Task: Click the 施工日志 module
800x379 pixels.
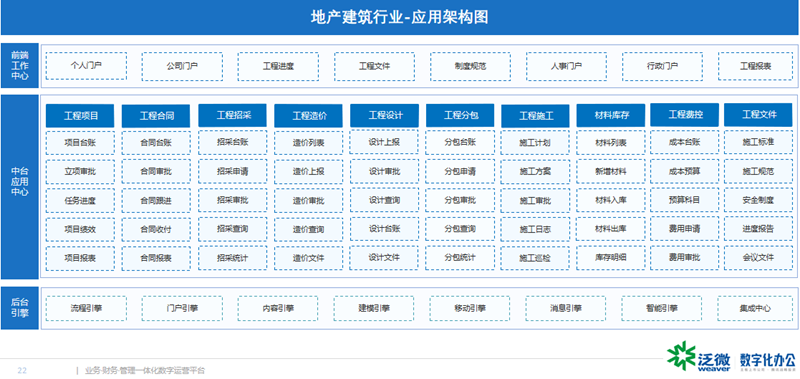Action: tap(535, 230)
